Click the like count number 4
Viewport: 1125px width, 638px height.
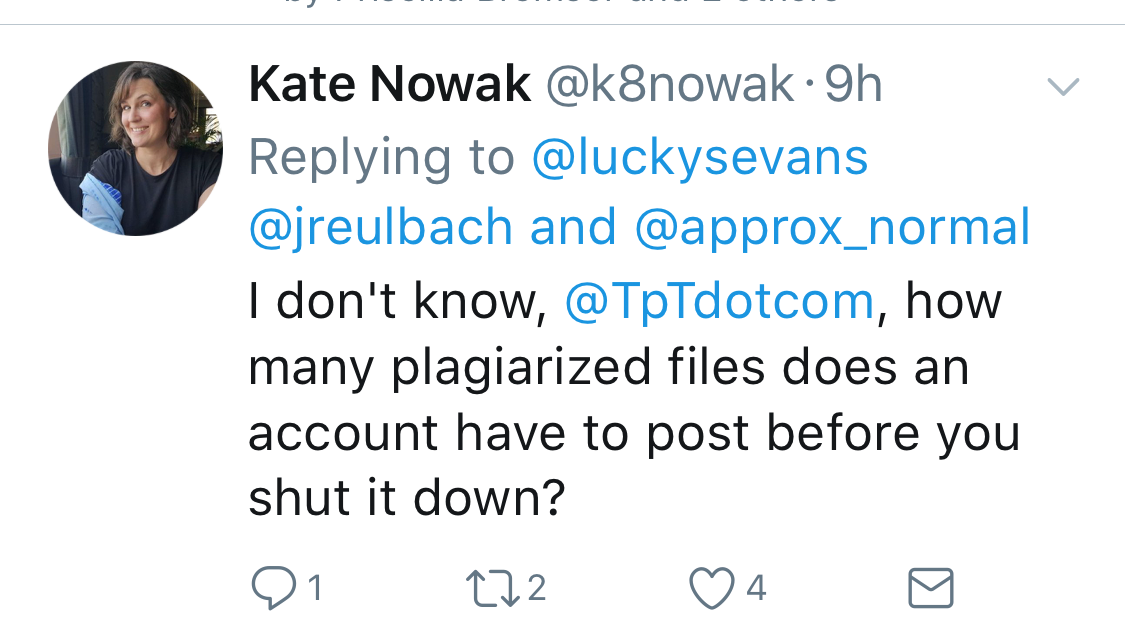756,588
